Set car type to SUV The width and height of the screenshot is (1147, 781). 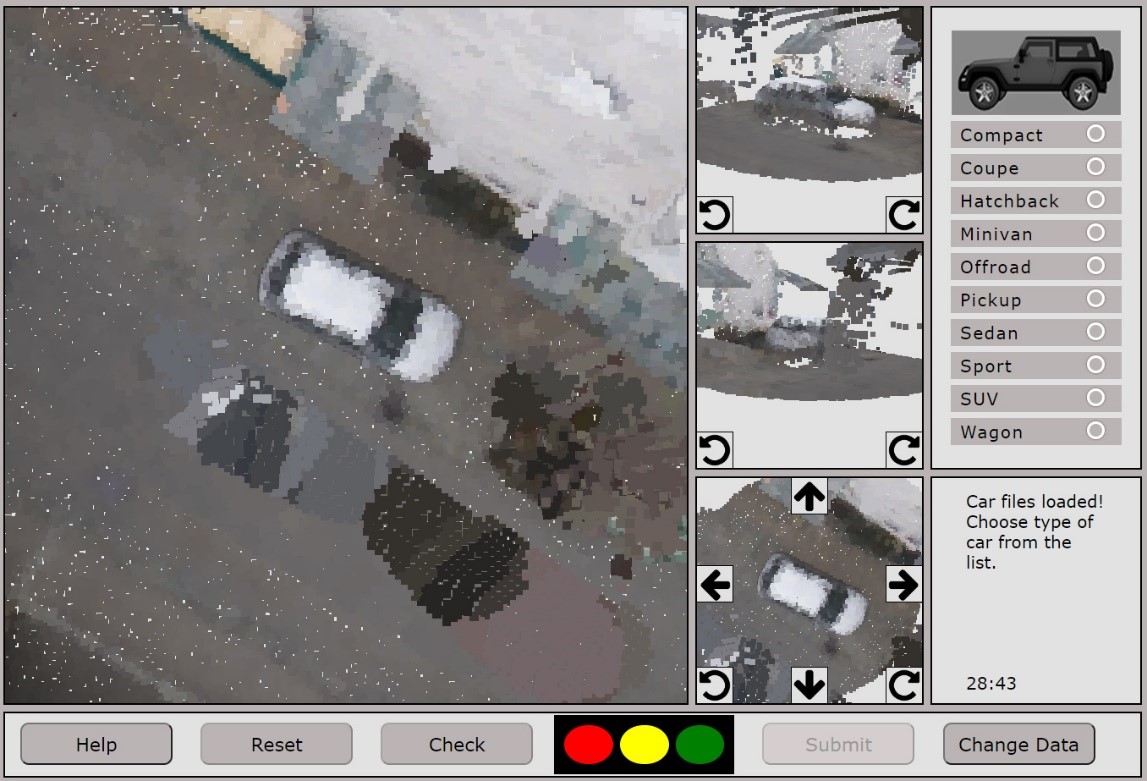[x=1036, y=399]
